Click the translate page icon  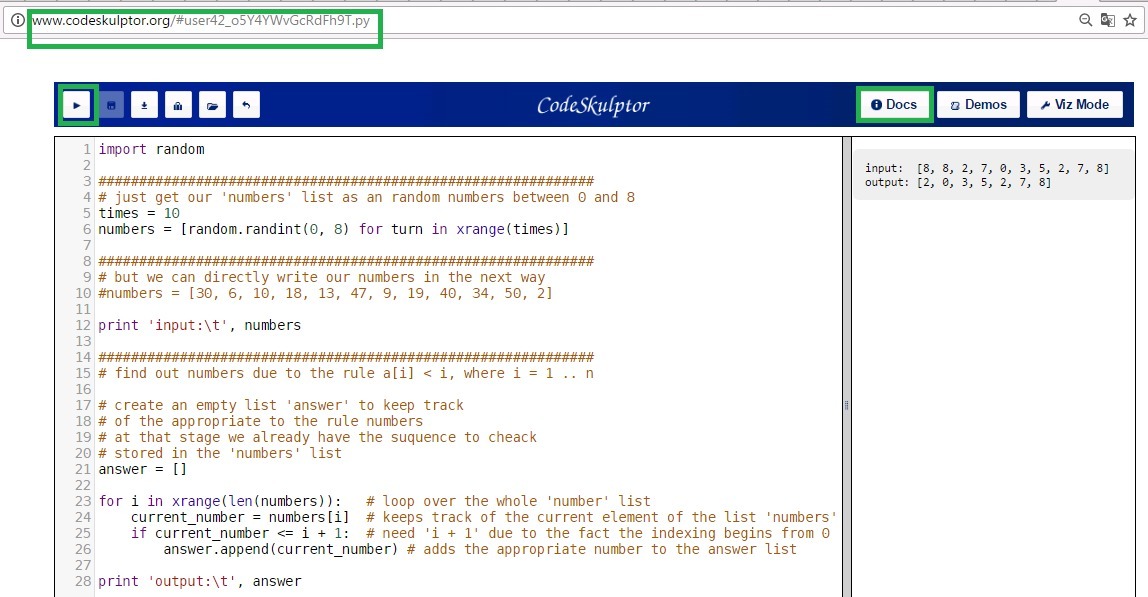[x=1108, y=20]
